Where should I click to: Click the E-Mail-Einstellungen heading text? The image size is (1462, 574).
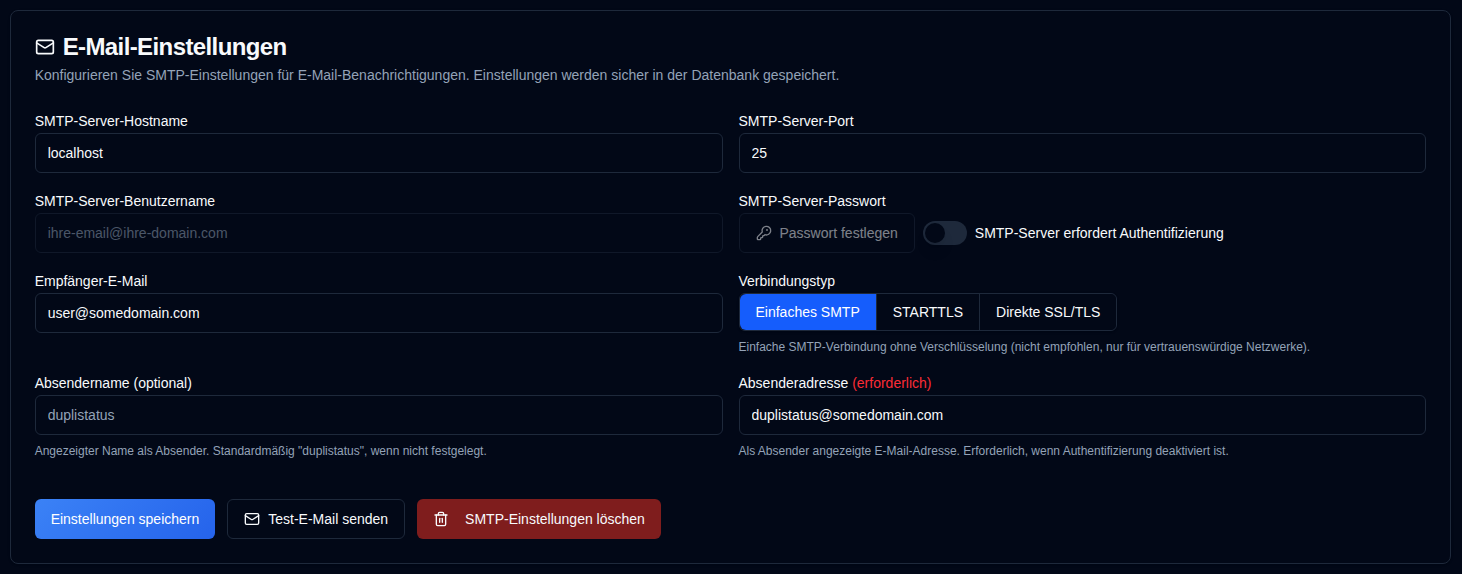(175, 47)
